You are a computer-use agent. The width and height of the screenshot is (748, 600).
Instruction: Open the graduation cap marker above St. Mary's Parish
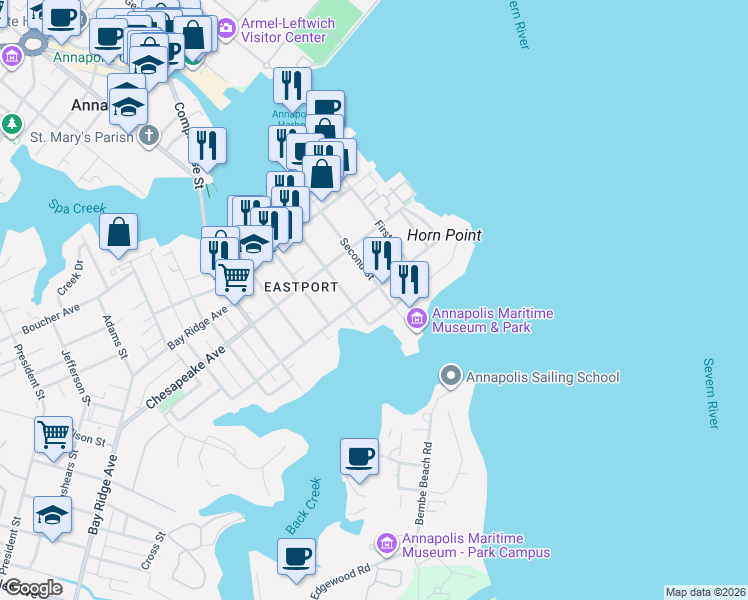128,108
